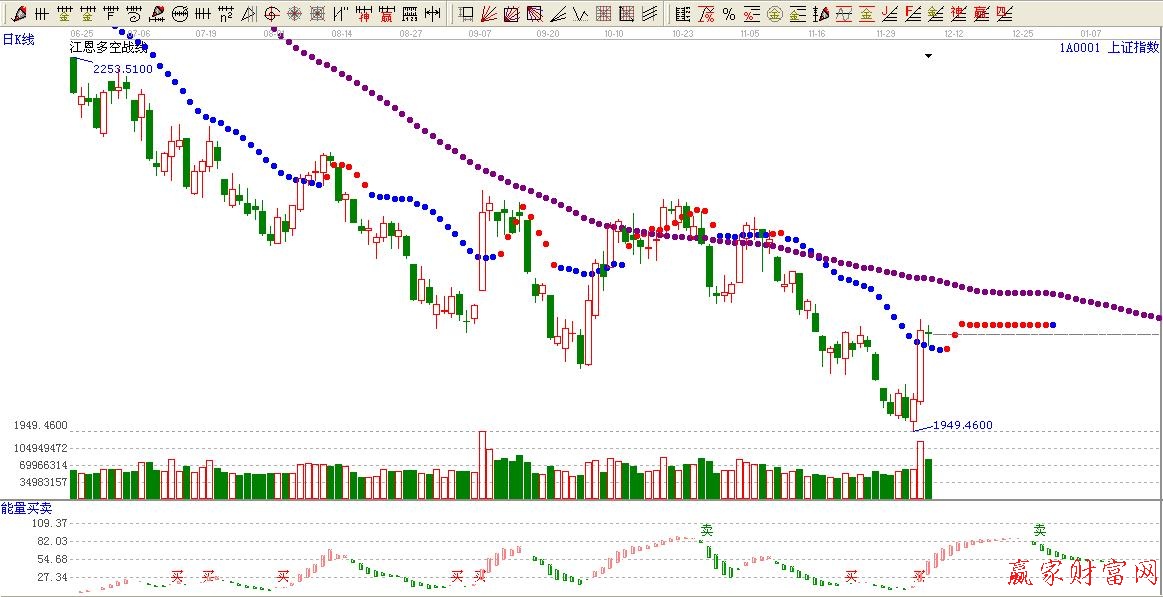Screen dimensions: 1163x597
Task: Select the compass rose wheel tool
Action: tap(295, 14)
